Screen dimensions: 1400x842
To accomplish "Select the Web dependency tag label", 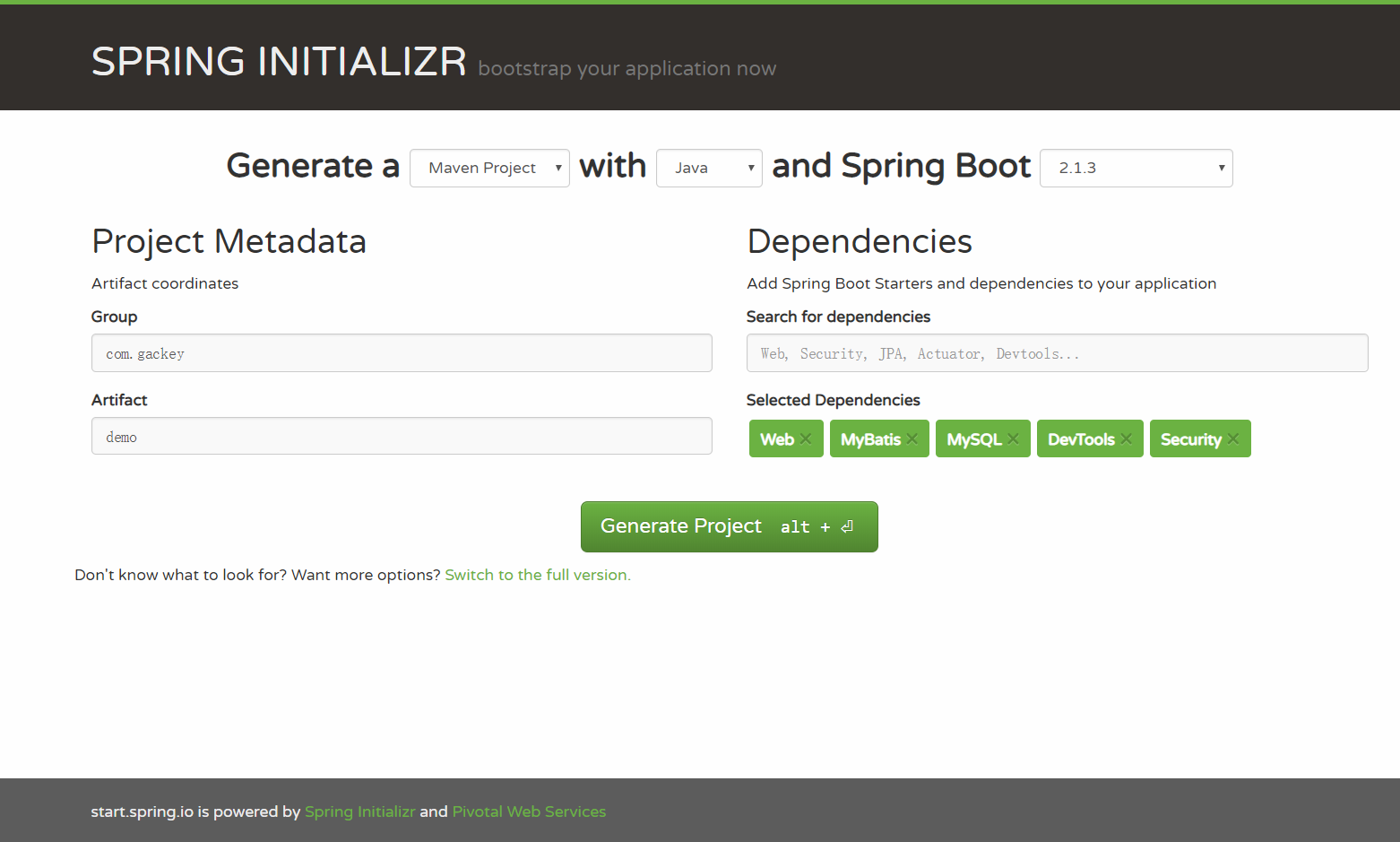I will pyautogui.click(x=777, y=439).
